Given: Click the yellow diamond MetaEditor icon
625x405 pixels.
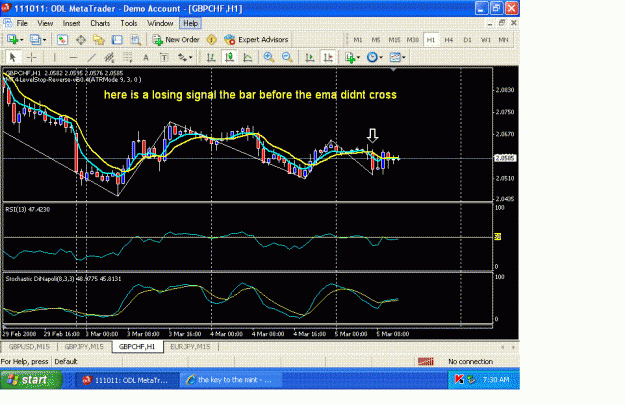Looking at the screenshot, I should click(212, 39).
